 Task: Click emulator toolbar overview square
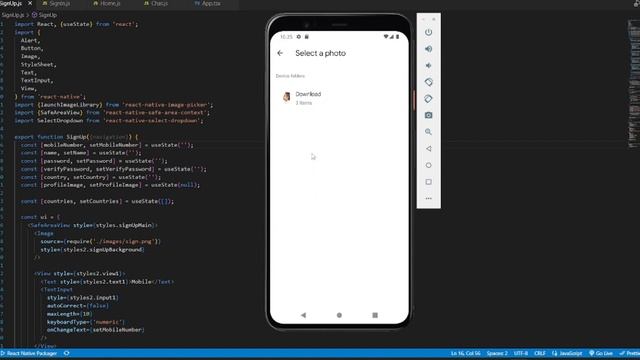tap(428, 182)
